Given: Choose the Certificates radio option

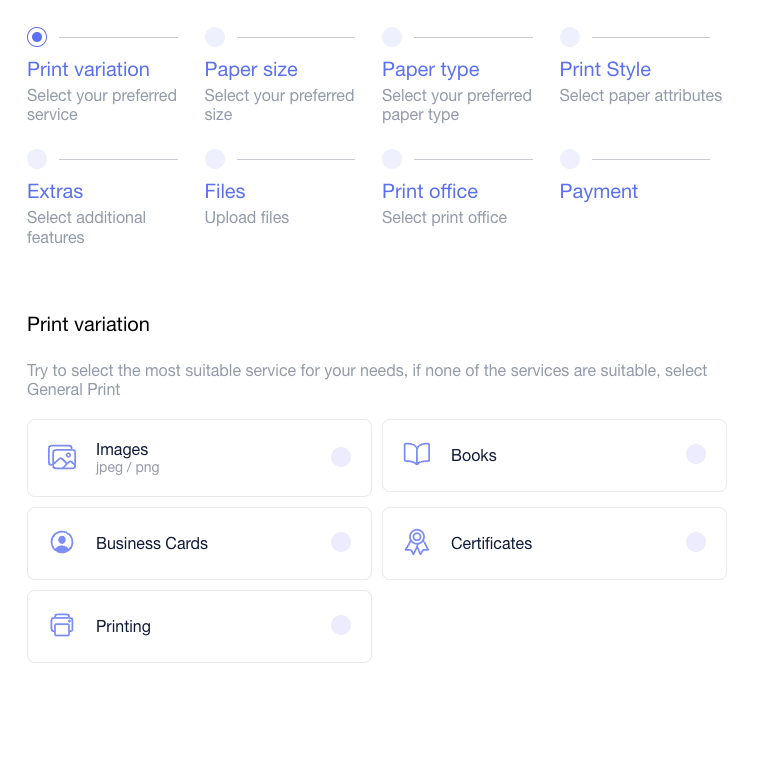Looking at the screenshot, I should tap(695, 542).
